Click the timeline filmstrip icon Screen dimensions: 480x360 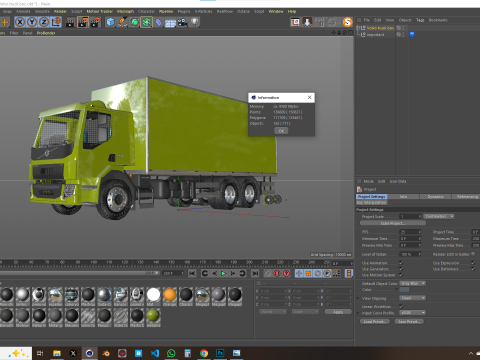(349, 273)
